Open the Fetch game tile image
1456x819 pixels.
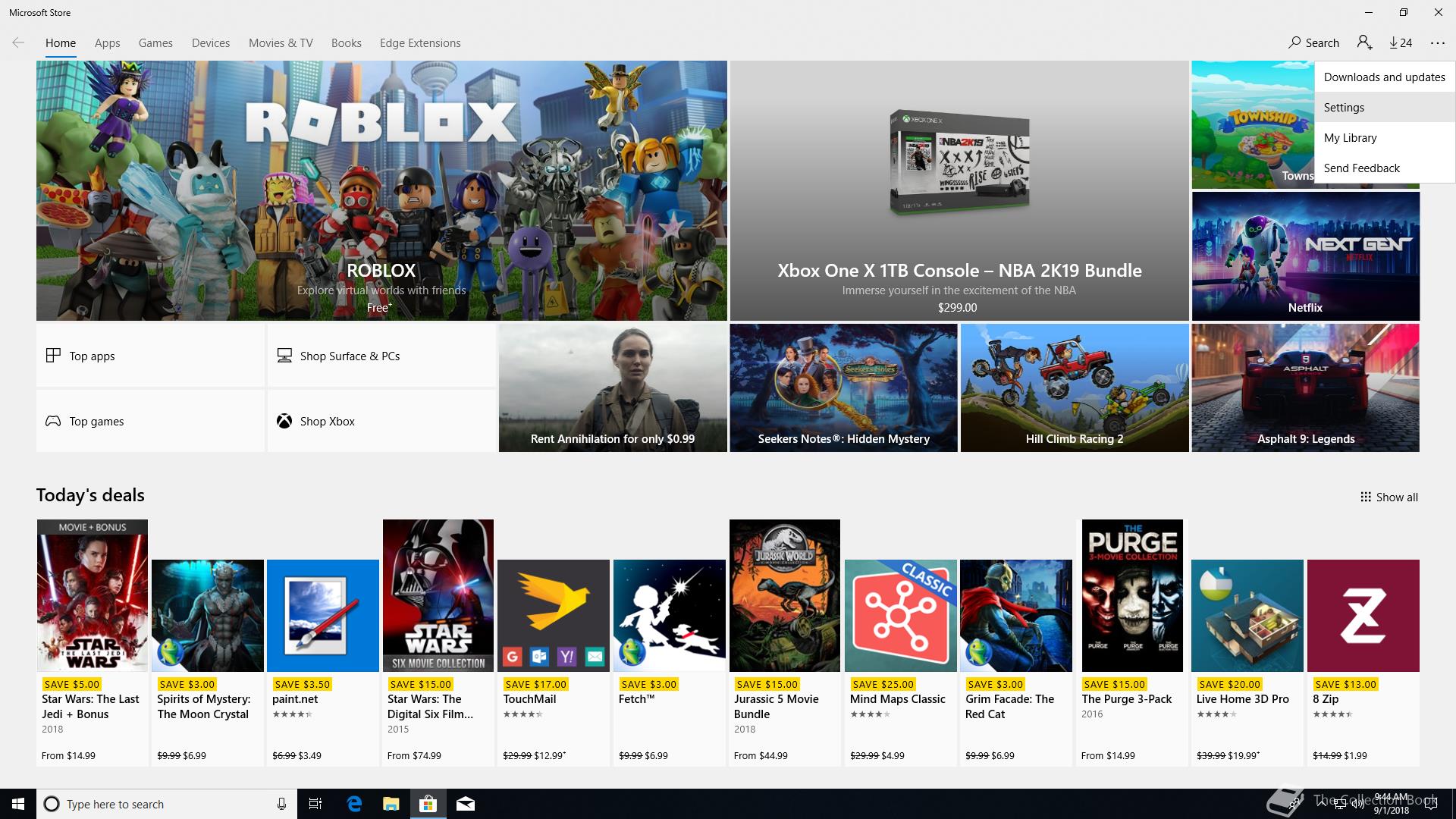pyautogui.click(x=670, y=616)
